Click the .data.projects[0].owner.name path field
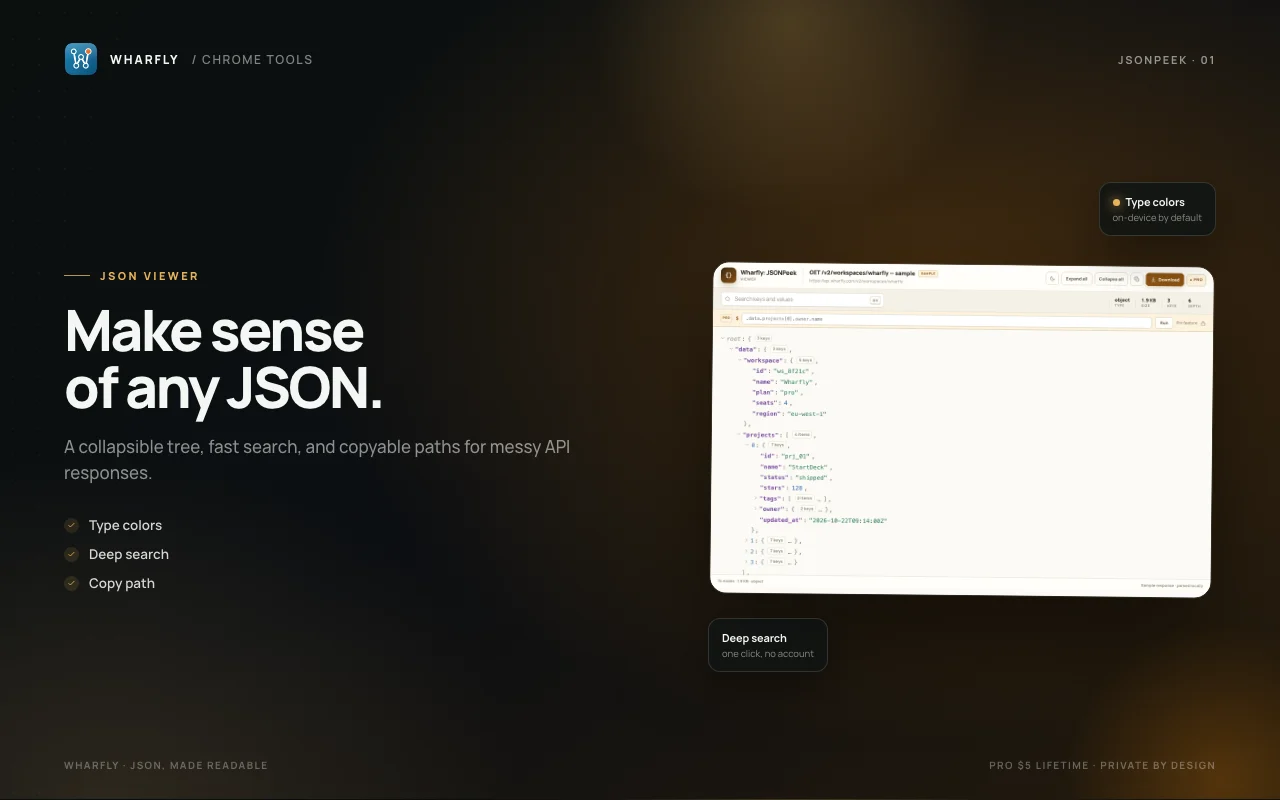The image size is (1280, 800). pos(946,319)
